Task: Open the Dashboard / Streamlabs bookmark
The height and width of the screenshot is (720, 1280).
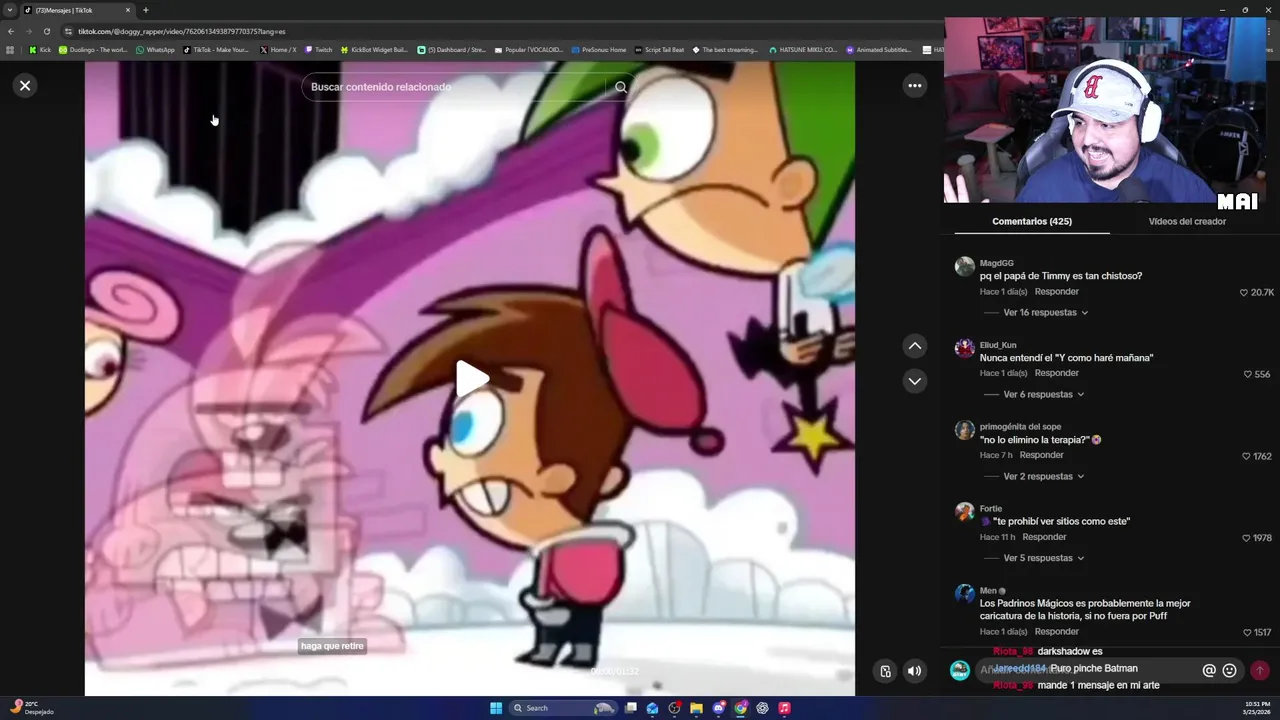Action: (451, 50)
